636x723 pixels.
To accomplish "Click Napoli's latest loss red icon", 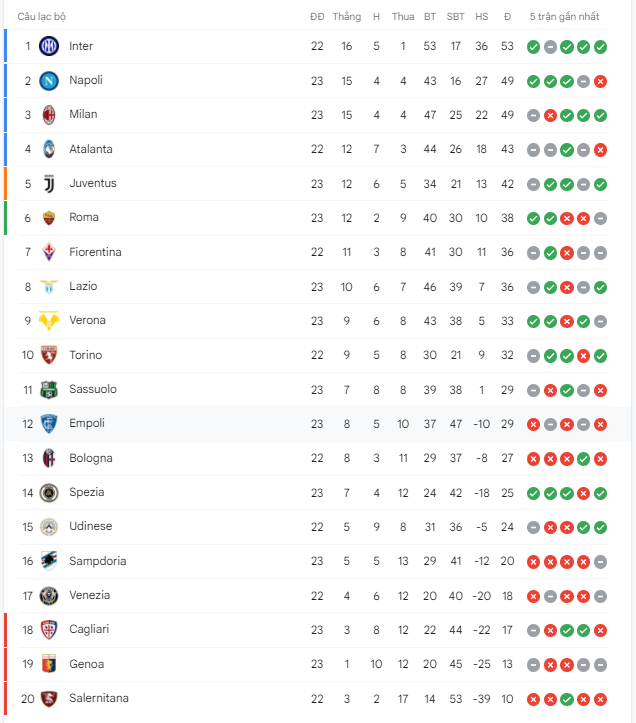I will (x=600, y=82).
